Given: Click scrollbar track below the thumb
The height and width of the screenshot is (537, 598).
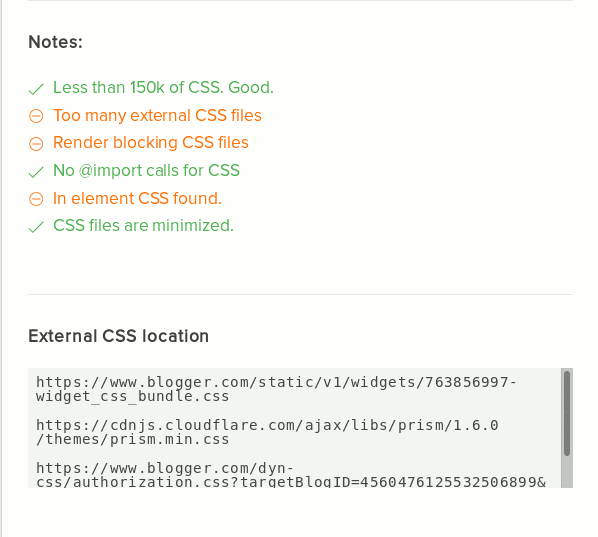Looking at the screenshot, I should pyautogui.click(x=567, y=472).
